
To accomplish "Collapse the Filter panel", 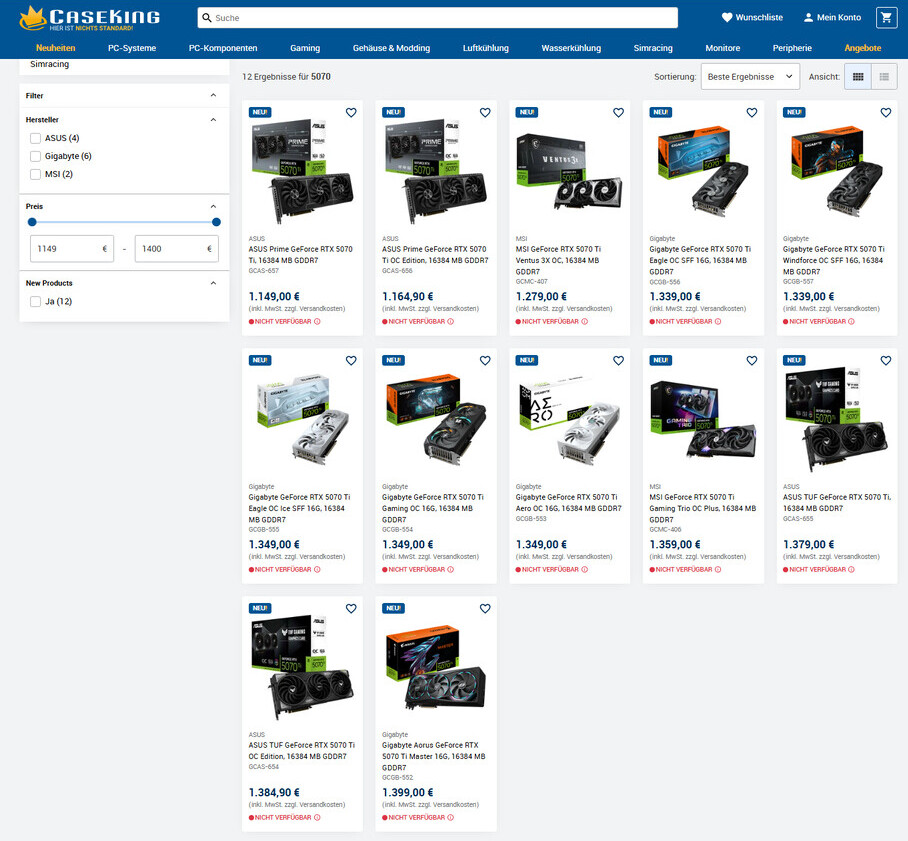I will [213, 95].
